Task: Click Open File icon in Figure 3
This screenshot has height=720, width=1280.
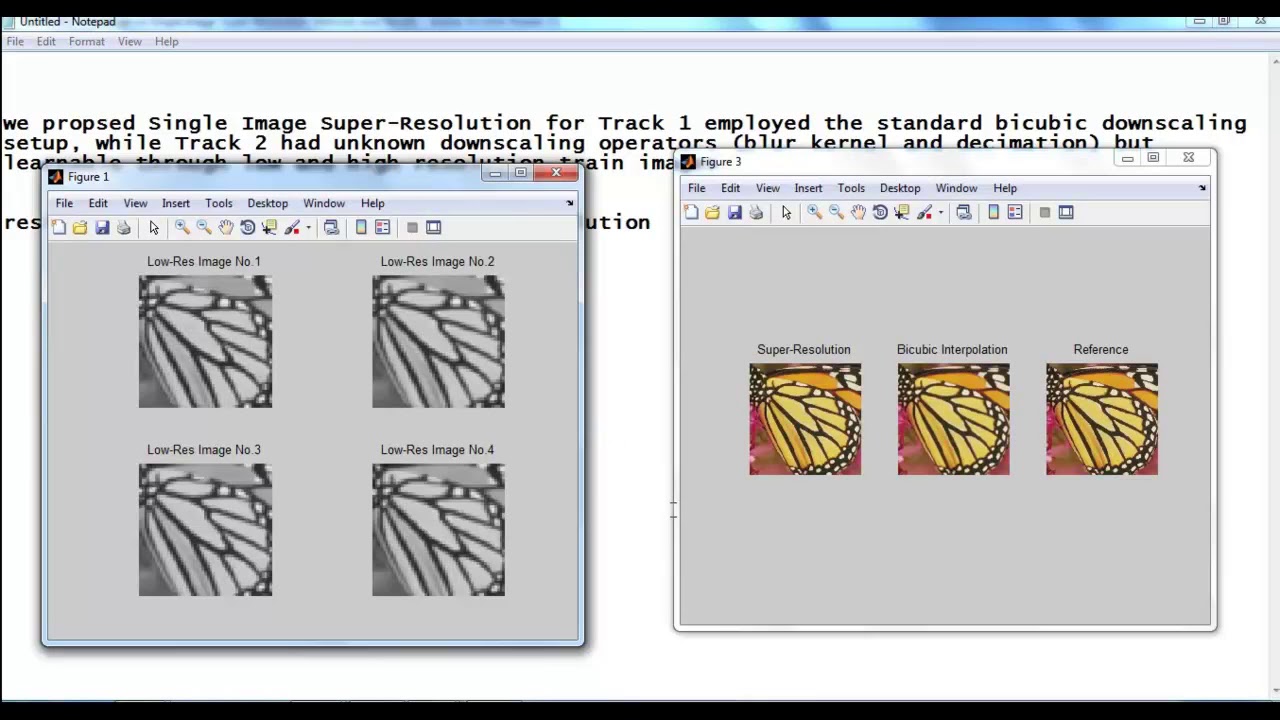Action: (712, 212)
